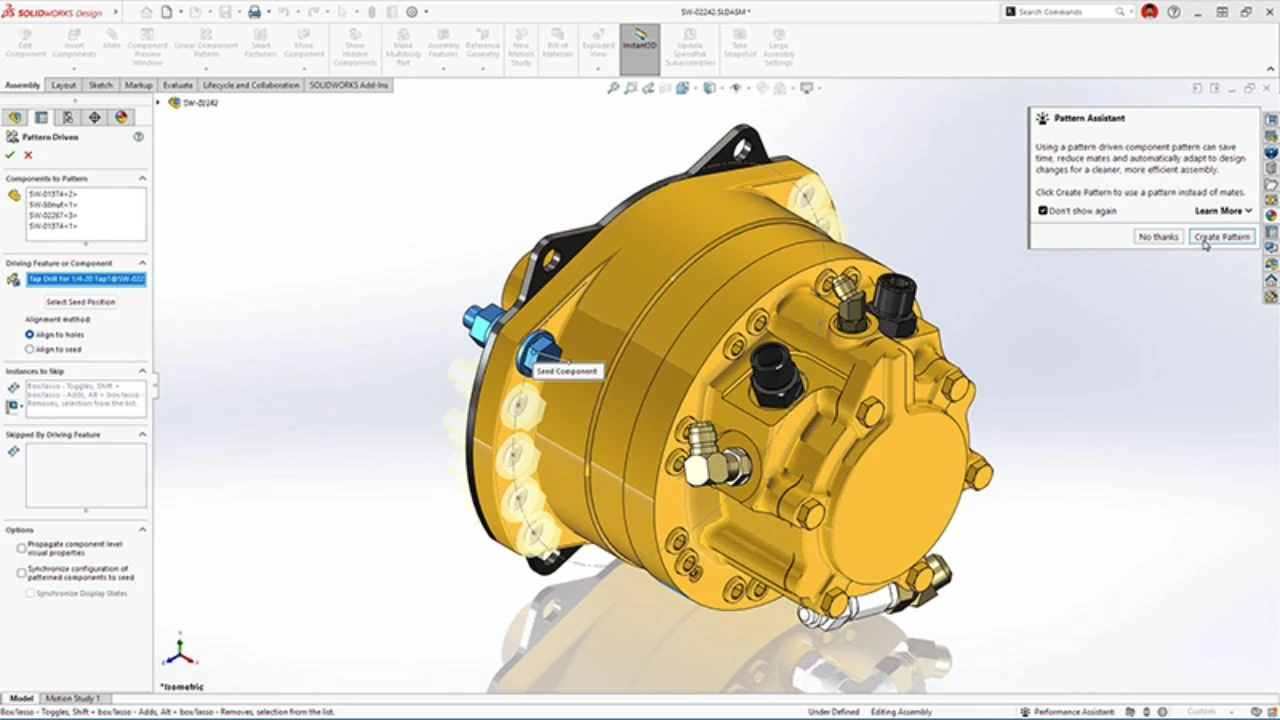The image size is (1280, 720).
Task: Open the user profile avatar
Action: tap(1149, 12)
